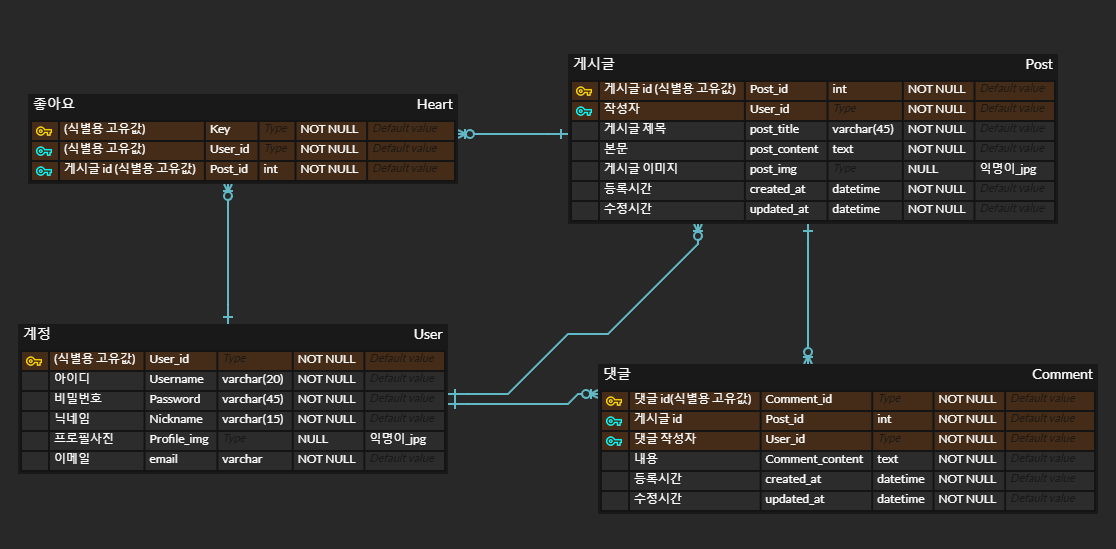Click the empty Type field of Profile_img row
The image size is (1116, 549).
tap(255, 439)
